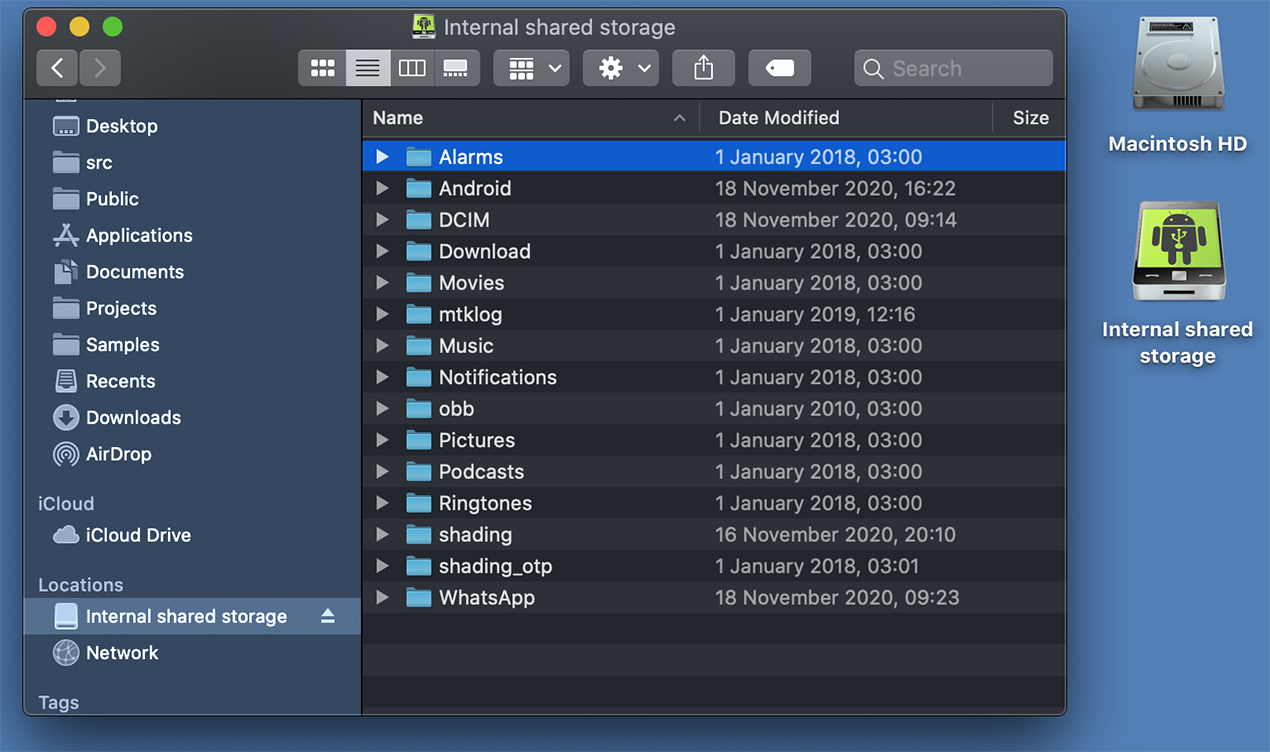Screen dimensions: 1270x752
Task: Click the Edit Tags toolbar icon
Action: point(779,67)
